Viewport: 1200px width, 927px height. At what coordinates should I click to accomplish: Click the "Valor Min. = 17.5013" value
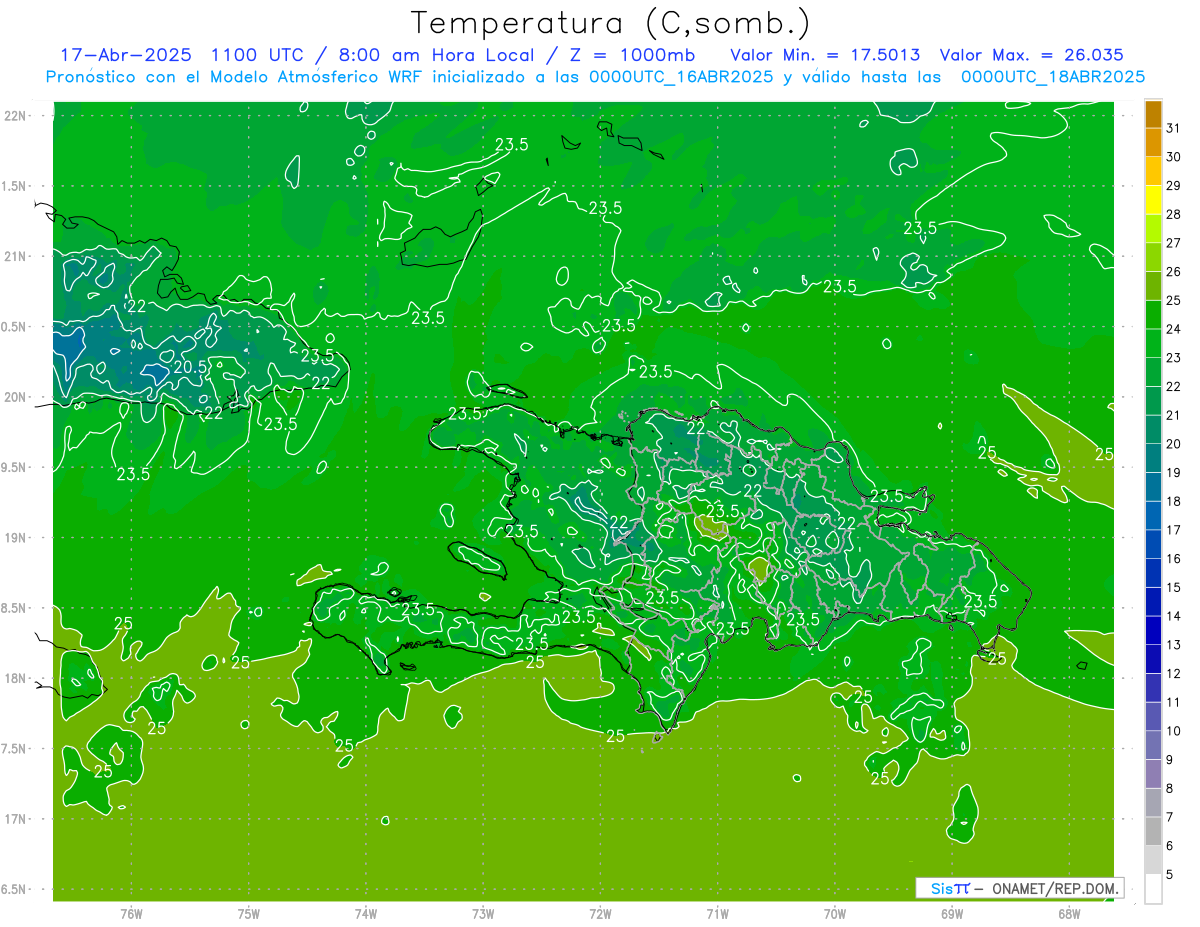click(x=825, y=54)
